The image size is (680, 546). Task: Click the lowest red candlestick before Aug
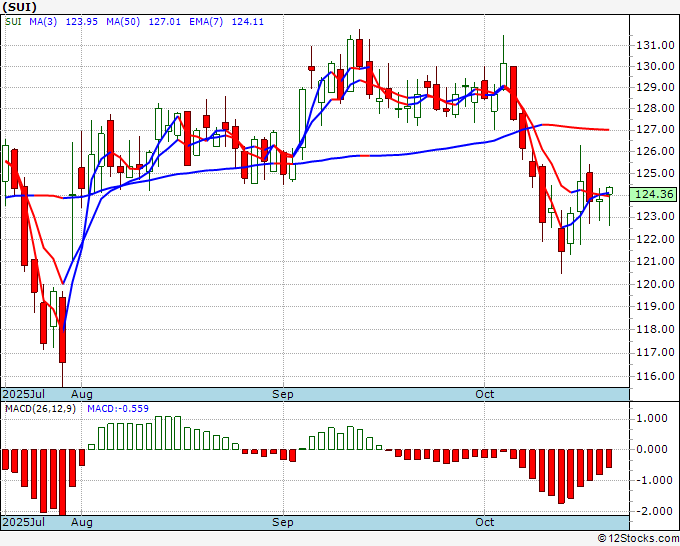pyautogui.click(x=62, y=330)
